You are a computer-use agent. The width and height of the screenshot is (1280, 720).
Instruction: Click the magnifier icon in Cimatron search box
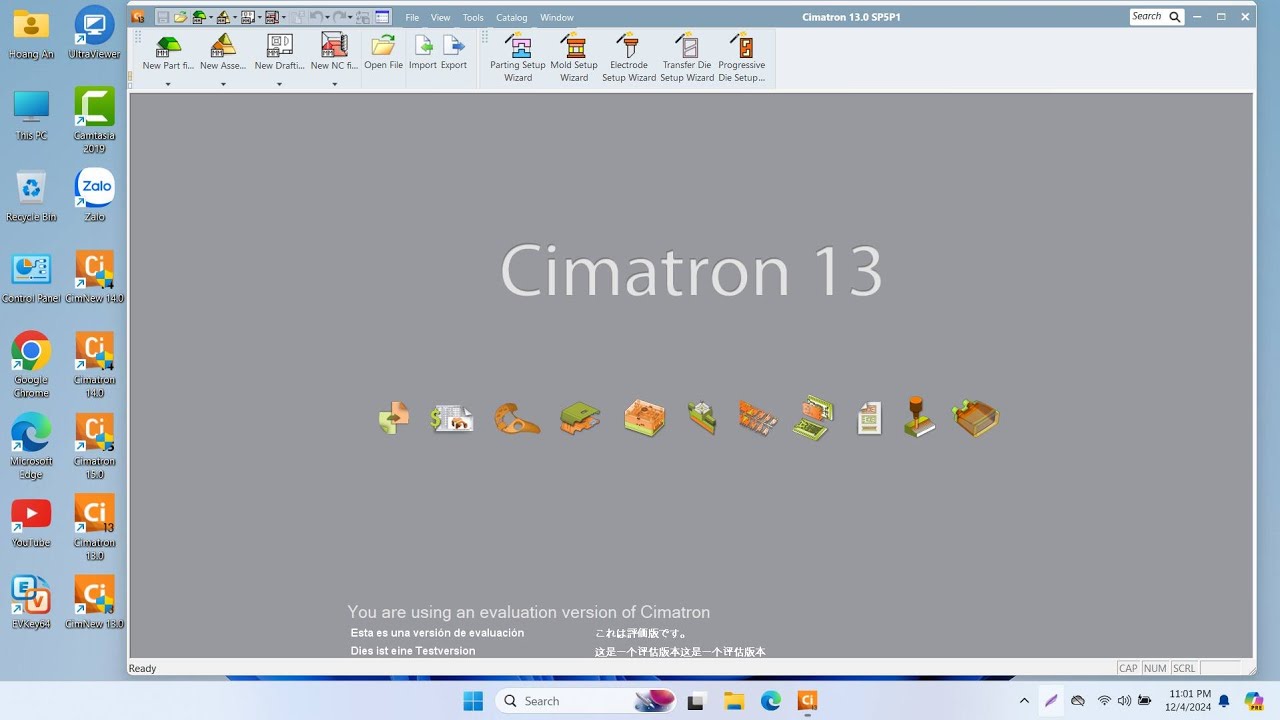pyautogui.click(x=1175, y=17)
